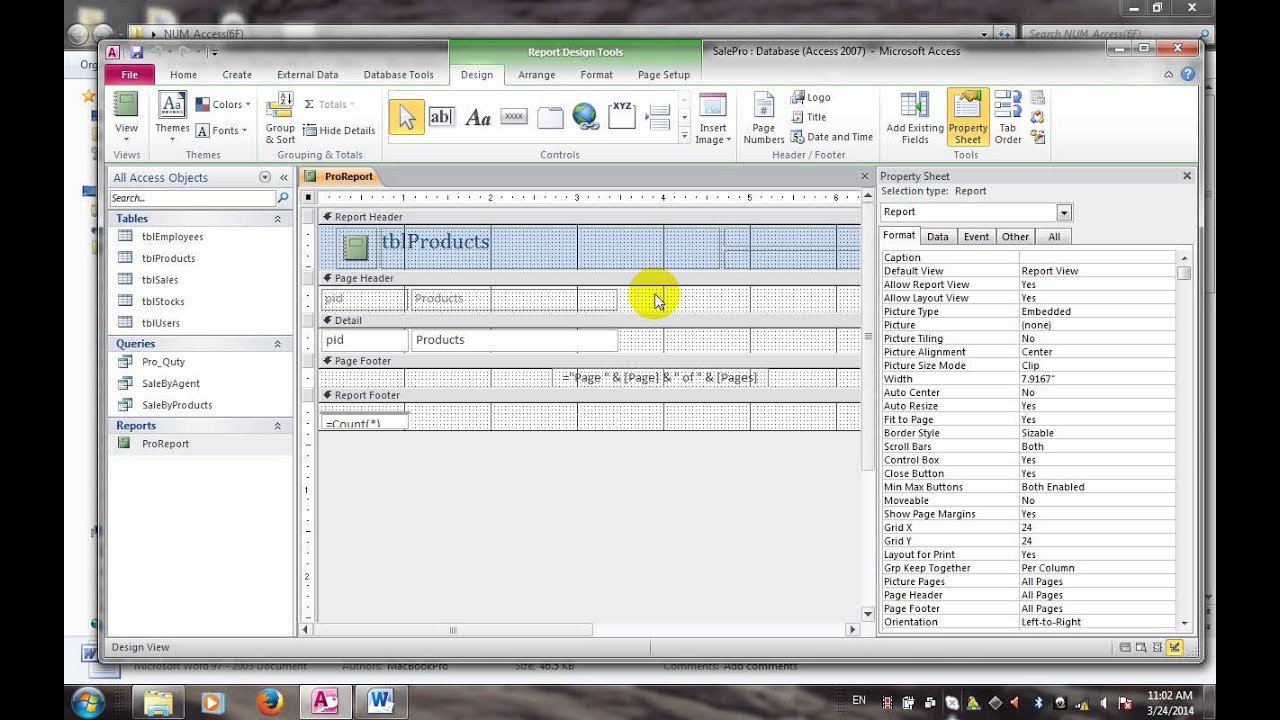Click the =Count(*) text box in Report Footer
Screen dimensions: 1280x720
point(364,423)
